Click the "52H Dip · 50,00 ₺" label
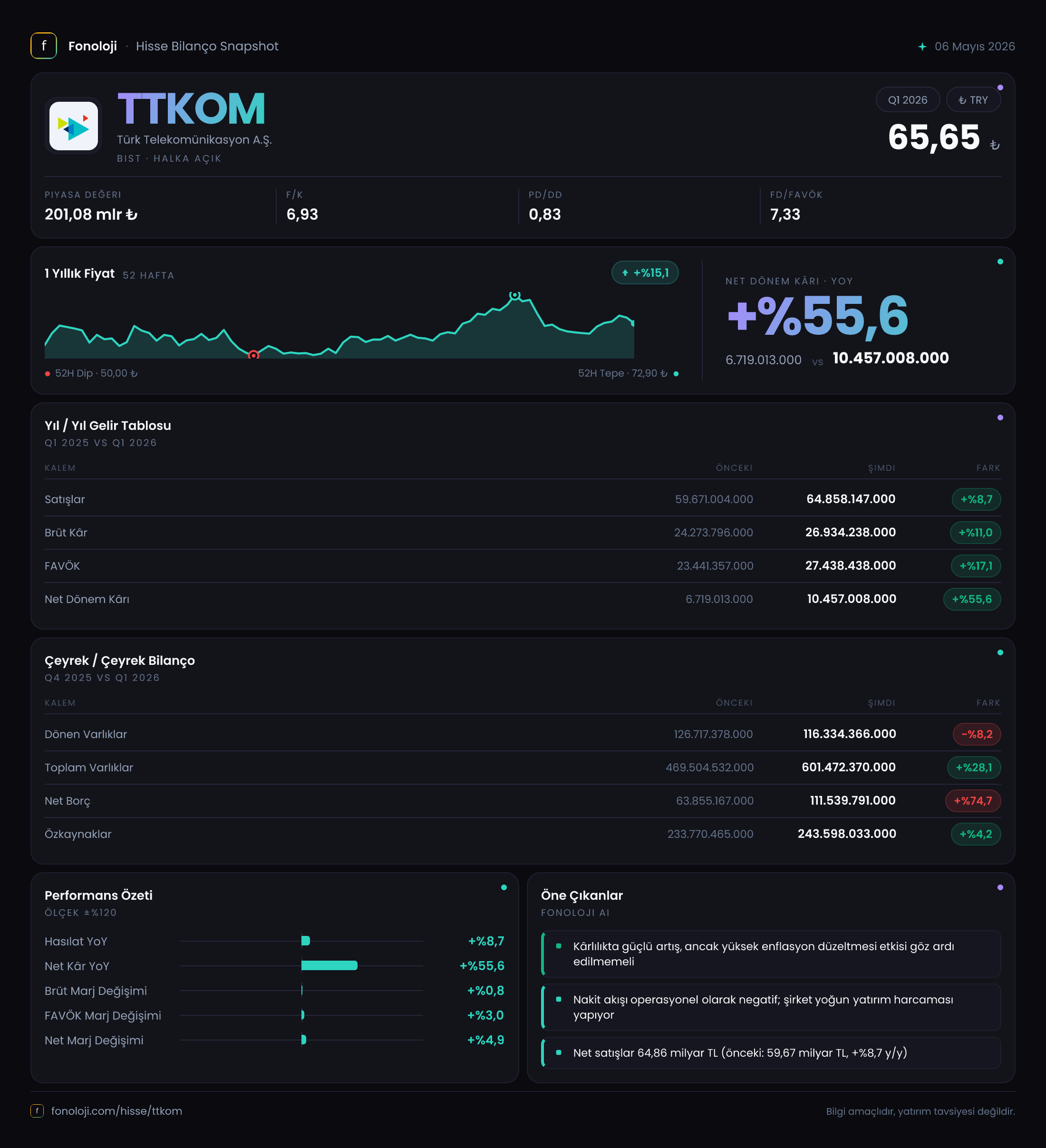 96,374
